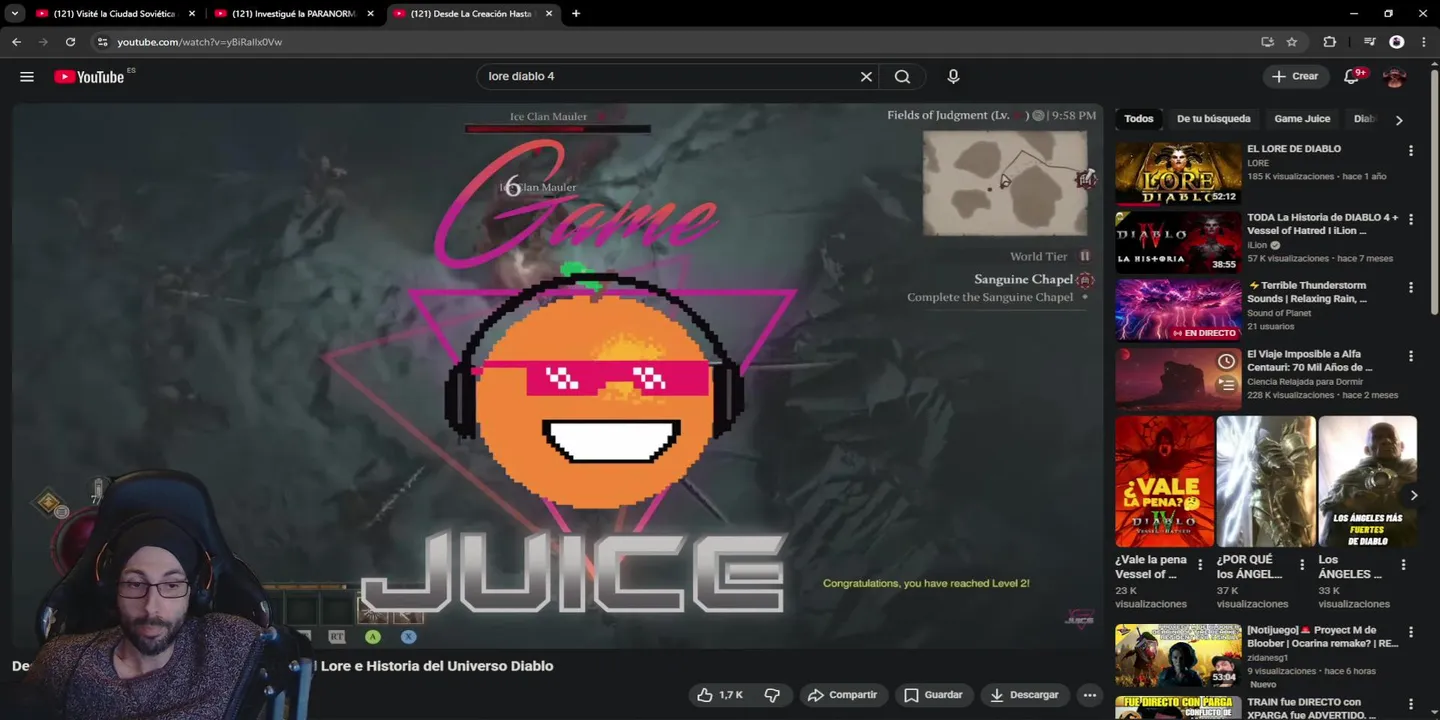Select the Game Juice filter chip
1440x720 pixels.
pyautogui.click(x=1302, y=119)
